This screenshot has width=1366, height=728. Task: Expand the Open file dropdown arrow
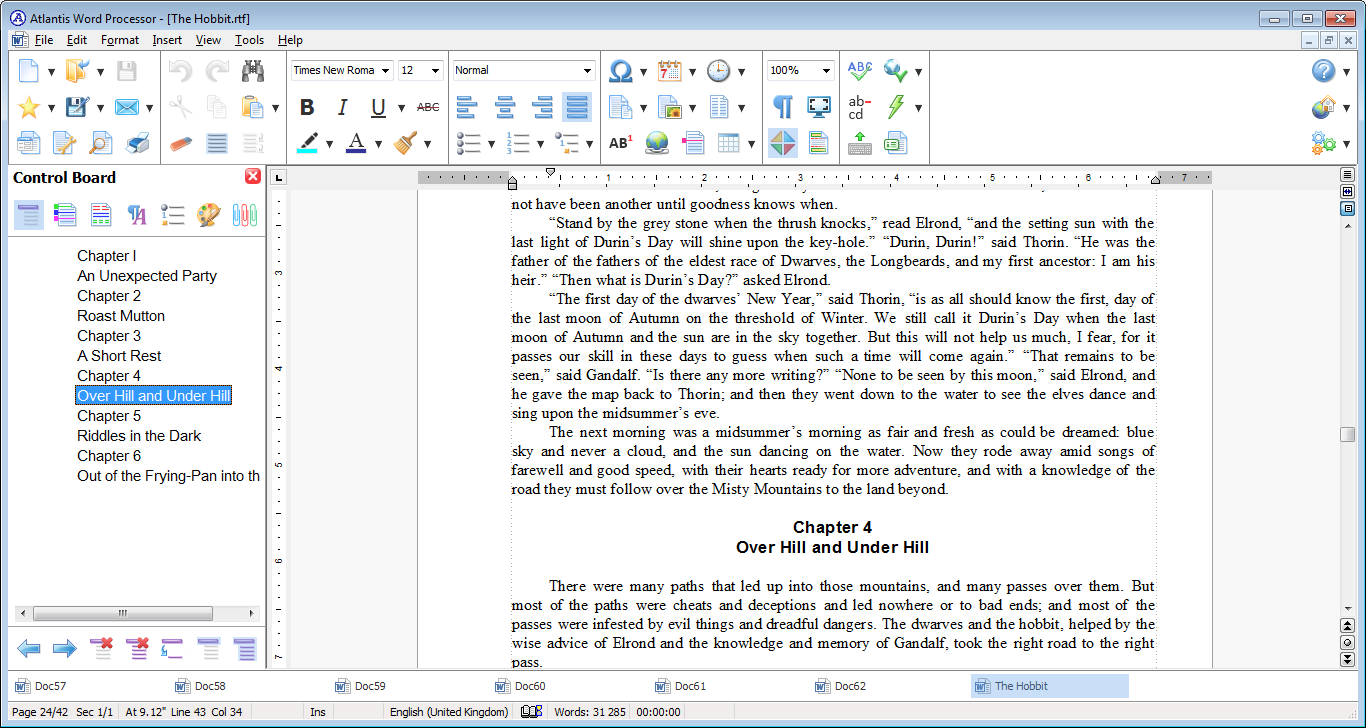[x=100, y=72]
